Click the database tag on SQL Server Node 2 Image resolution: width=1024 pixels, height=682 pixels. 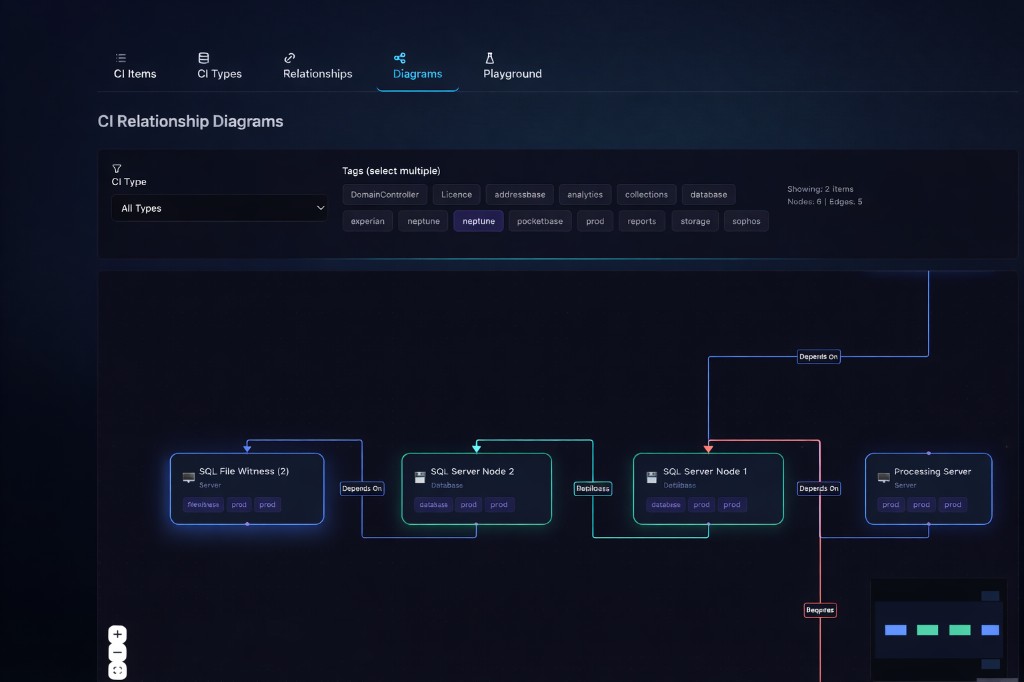click(x=434, y=504)
